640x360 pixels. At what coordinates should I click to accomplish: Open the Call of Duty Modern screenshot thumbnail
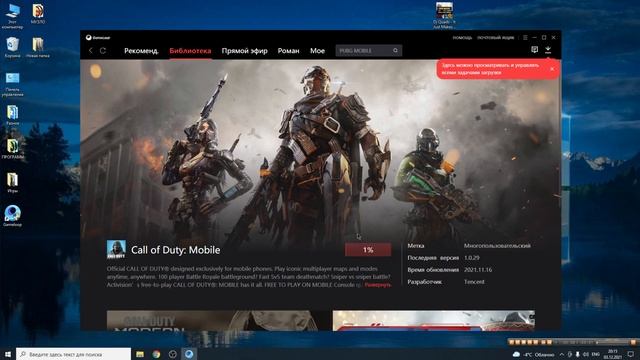coord(218,320)
